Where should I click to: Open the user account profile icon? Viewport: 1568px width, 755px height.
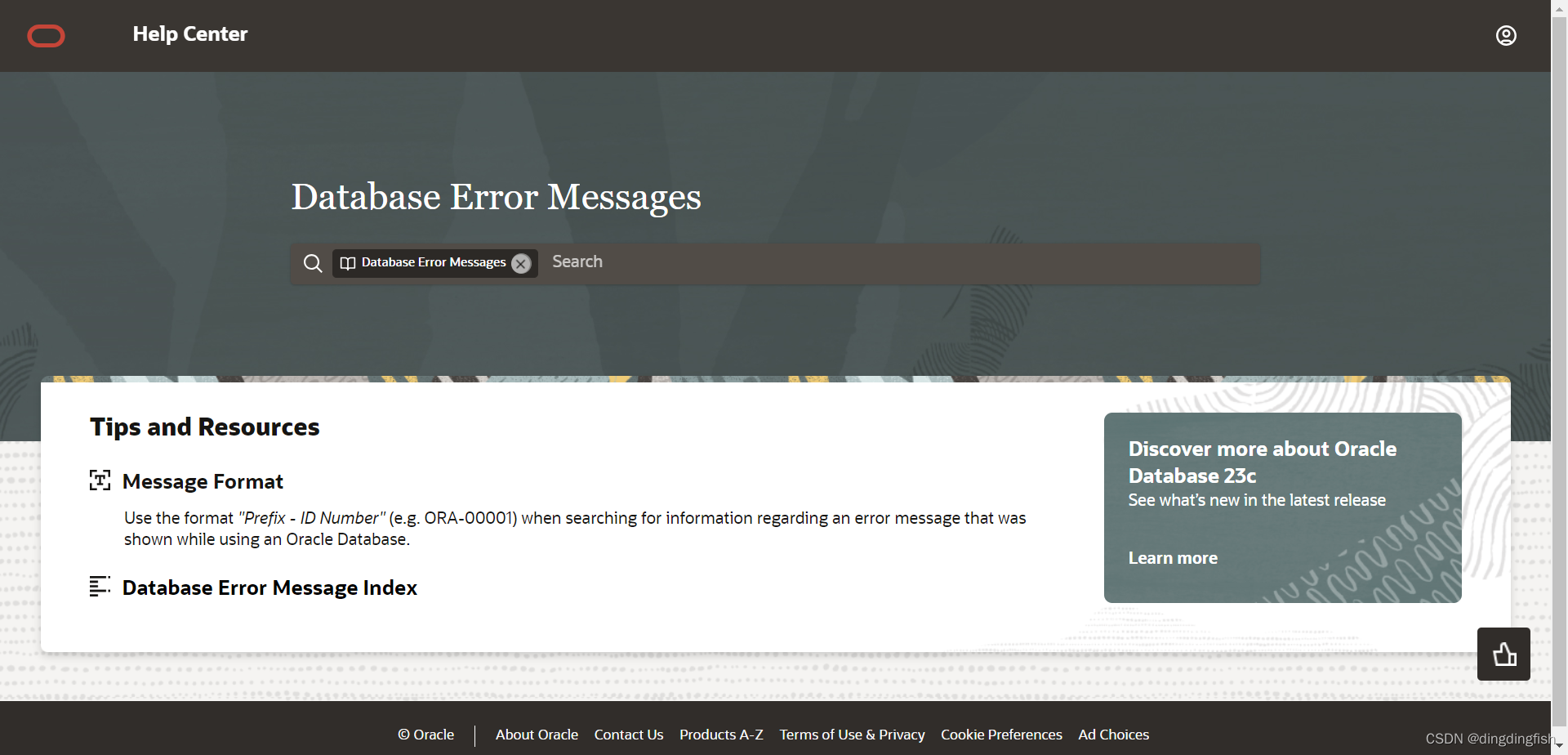pos(1506,35)
